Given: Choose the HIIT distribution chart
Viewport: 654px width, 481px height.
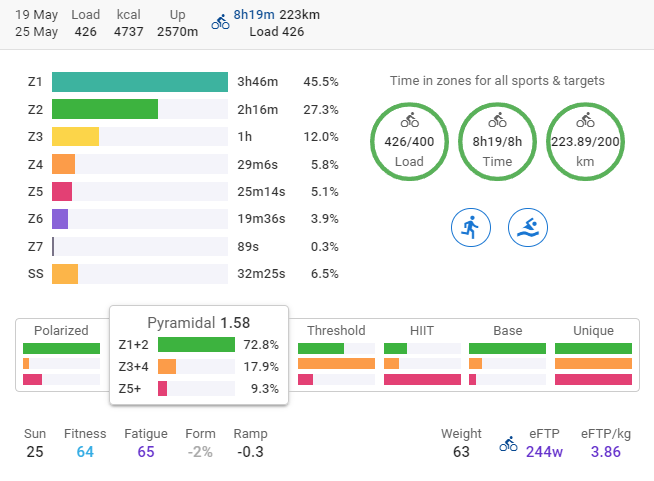Looking at the screenshot, I should [422, 355].
